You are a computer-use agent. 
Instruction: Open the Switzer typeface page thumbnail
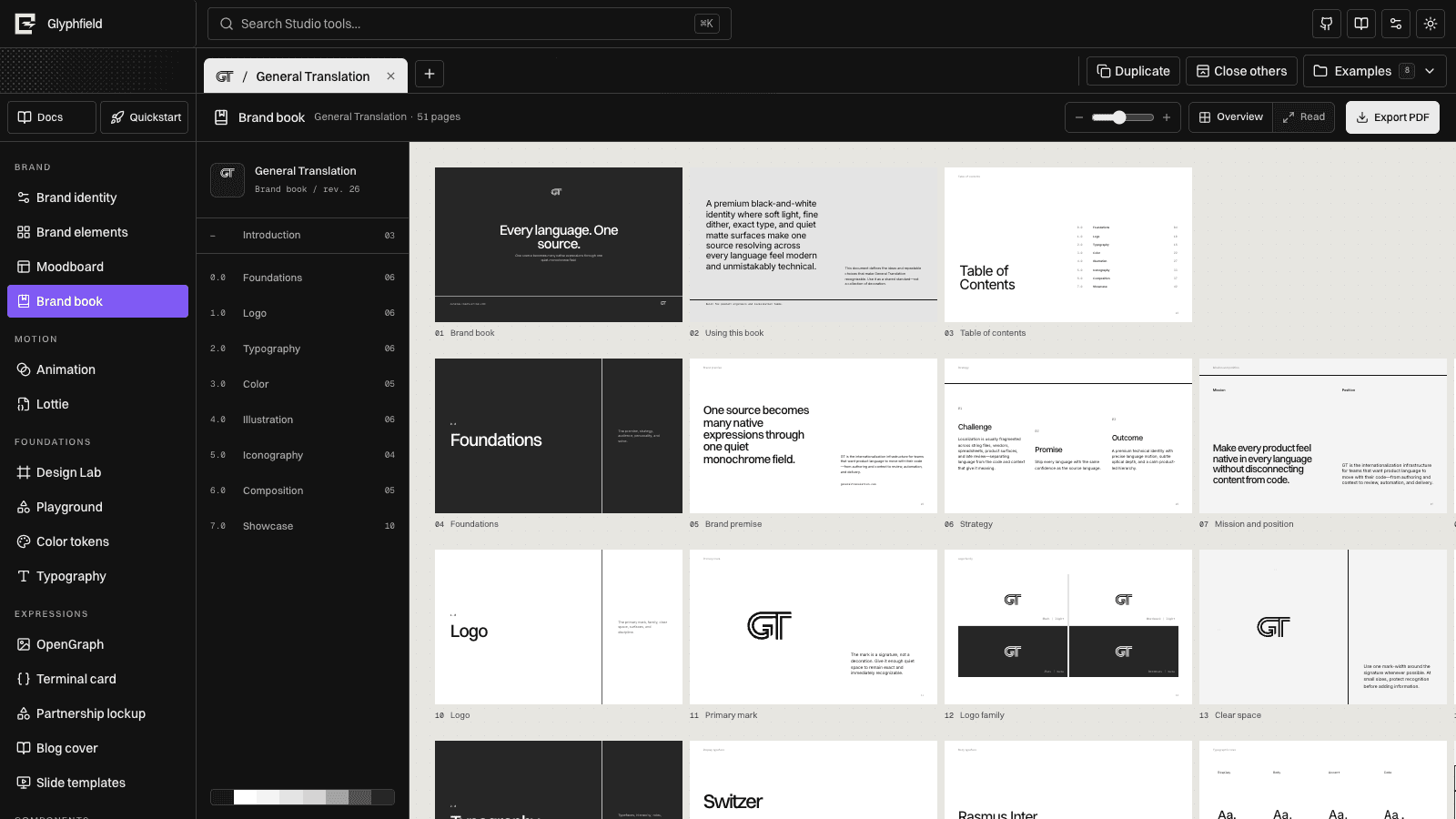pyautogui.click(x=814, y=780)
